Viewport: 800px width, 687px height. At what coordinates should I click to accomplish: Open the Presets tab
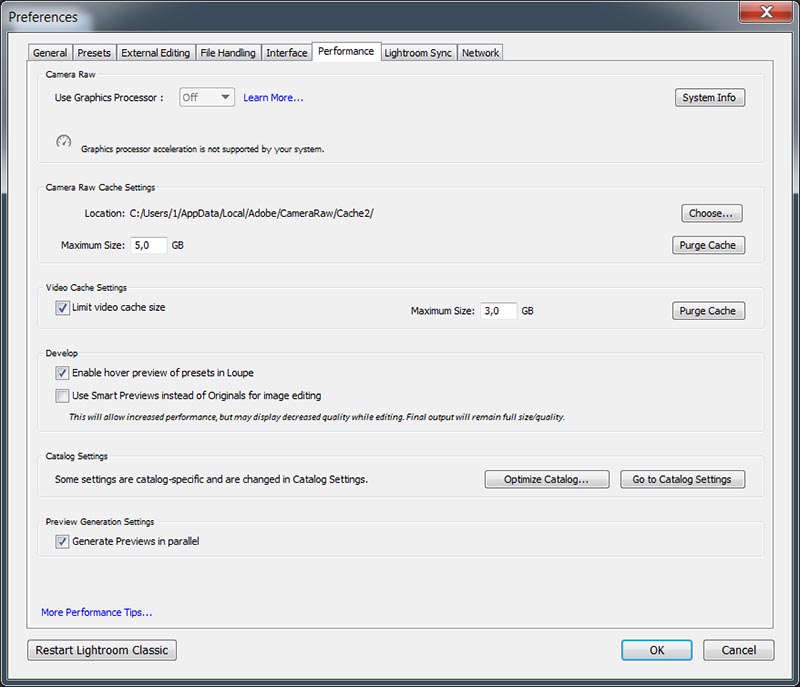click(94, 53)
